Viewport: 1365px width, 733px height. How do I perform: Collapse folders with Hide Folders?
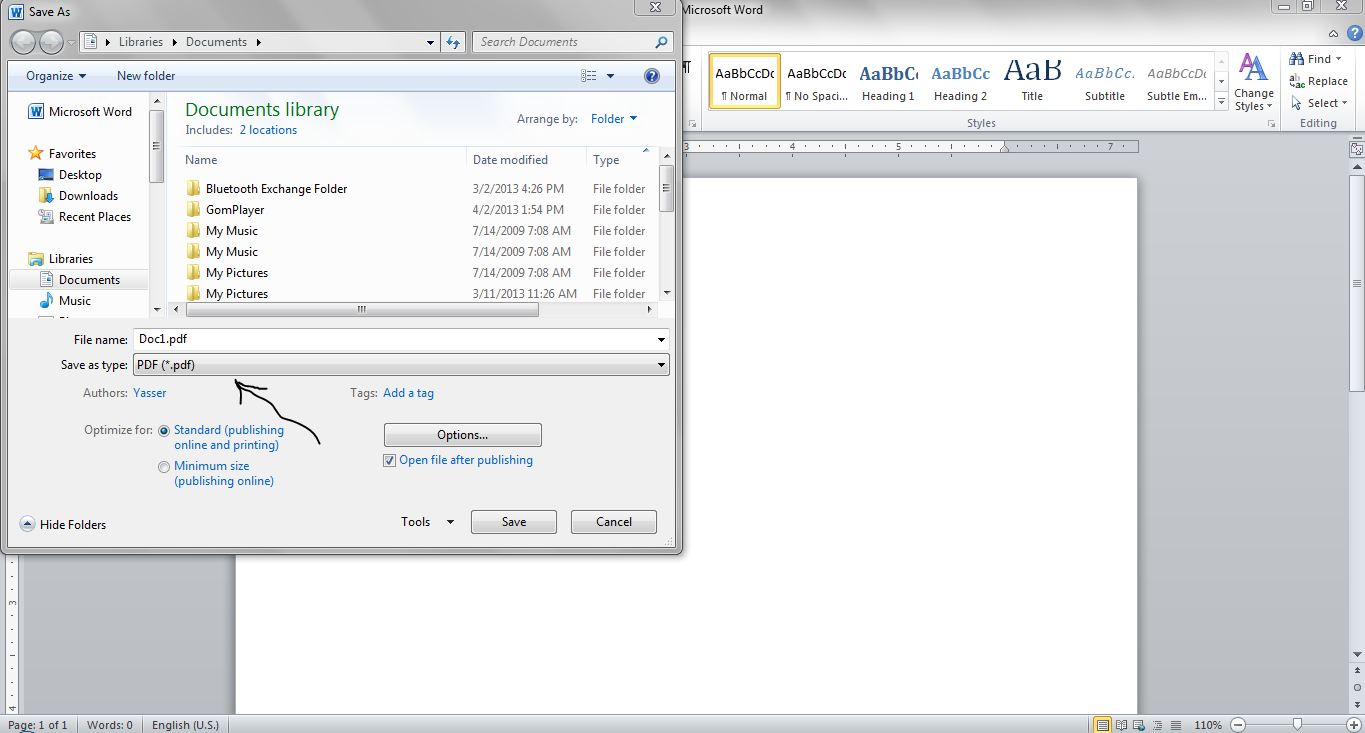(x=63, y=525)
